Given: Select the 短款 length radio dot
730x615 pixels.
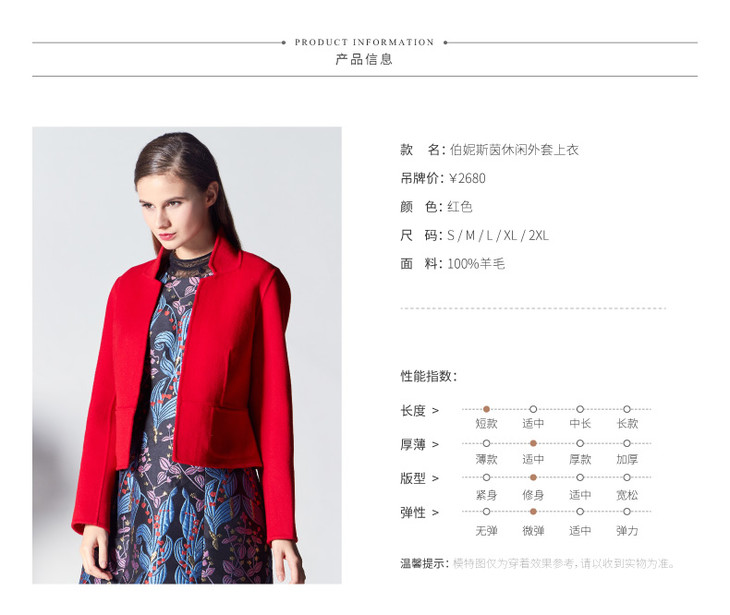Looking at the screenshot, I should tap(486, 409).
